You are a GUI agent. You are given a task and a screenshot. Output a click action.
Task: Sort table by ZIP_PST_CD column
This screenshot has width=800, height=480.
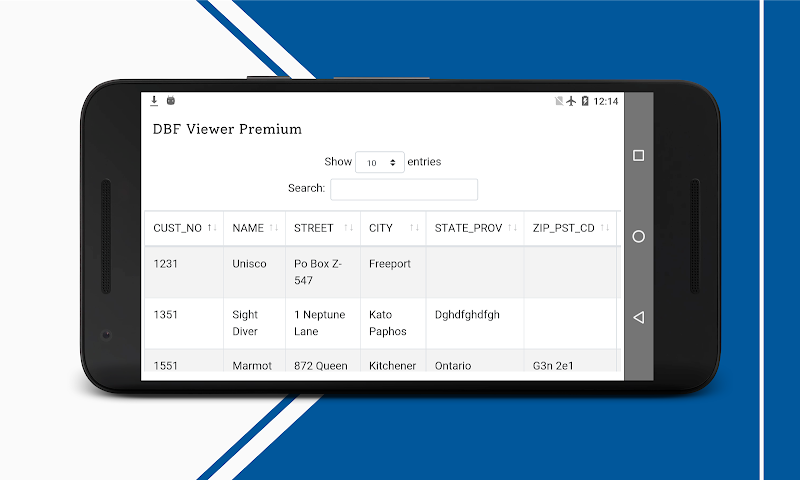[x=570, y=228]
